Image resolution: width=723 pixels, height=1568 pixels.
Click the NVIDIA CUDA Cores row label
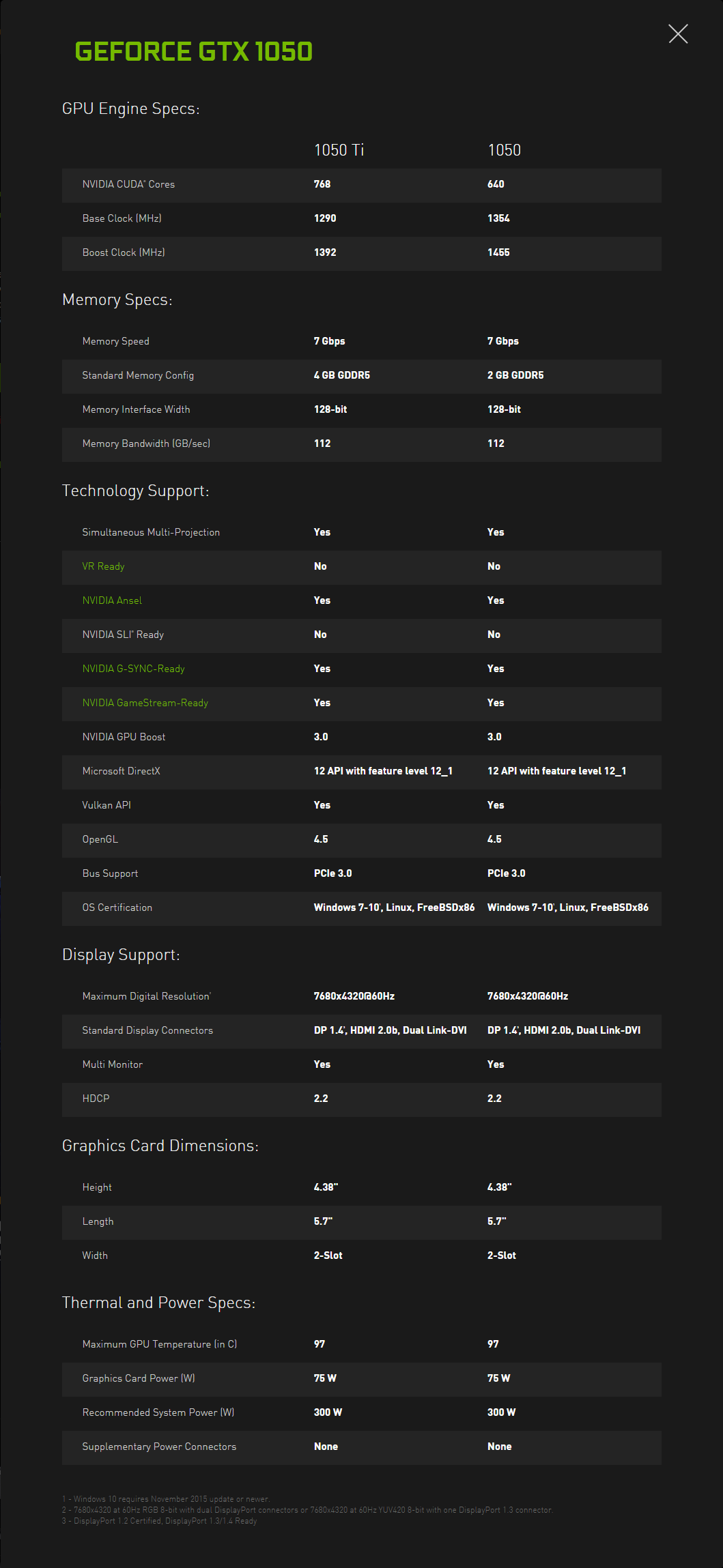pyautogui.click(x=128, y=184)
